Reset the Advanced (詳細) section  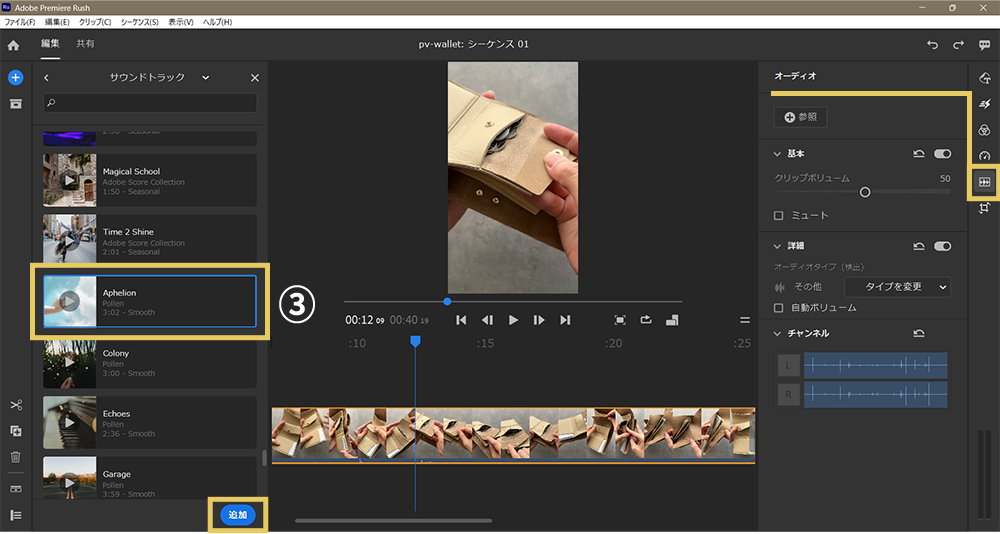[919, 246]
